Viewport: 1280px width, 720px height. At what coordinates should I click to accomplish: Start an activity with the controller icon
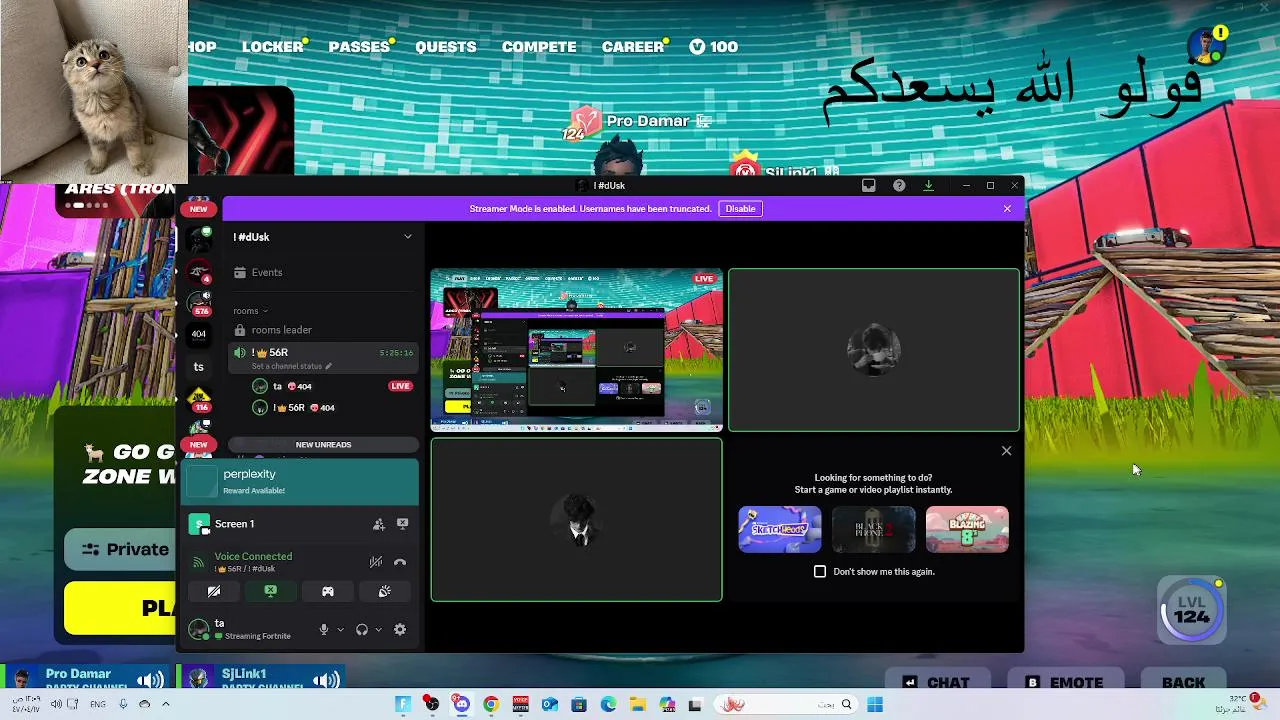(327, 591)
